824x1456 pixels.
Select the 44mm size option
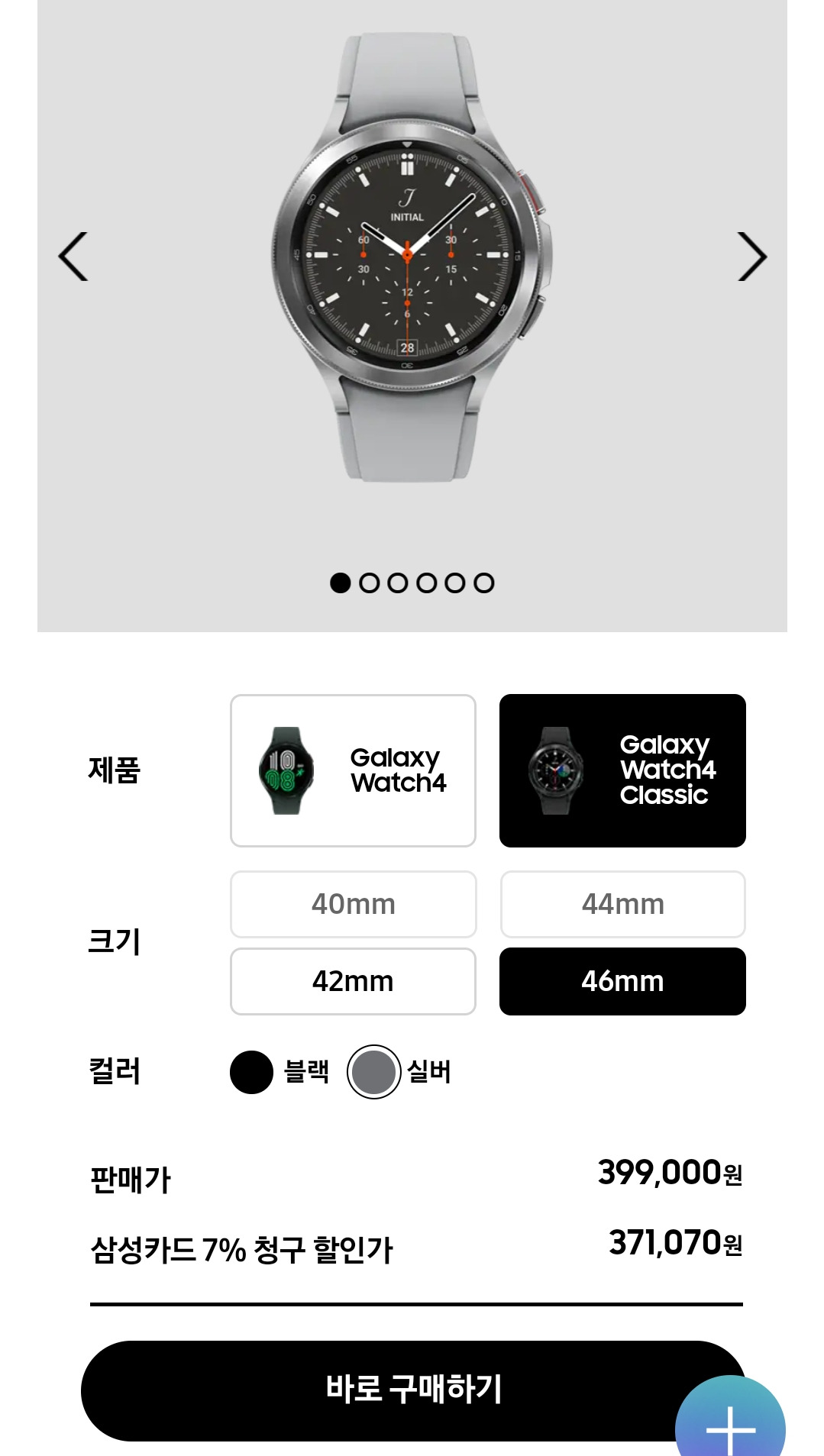point(622,904)
